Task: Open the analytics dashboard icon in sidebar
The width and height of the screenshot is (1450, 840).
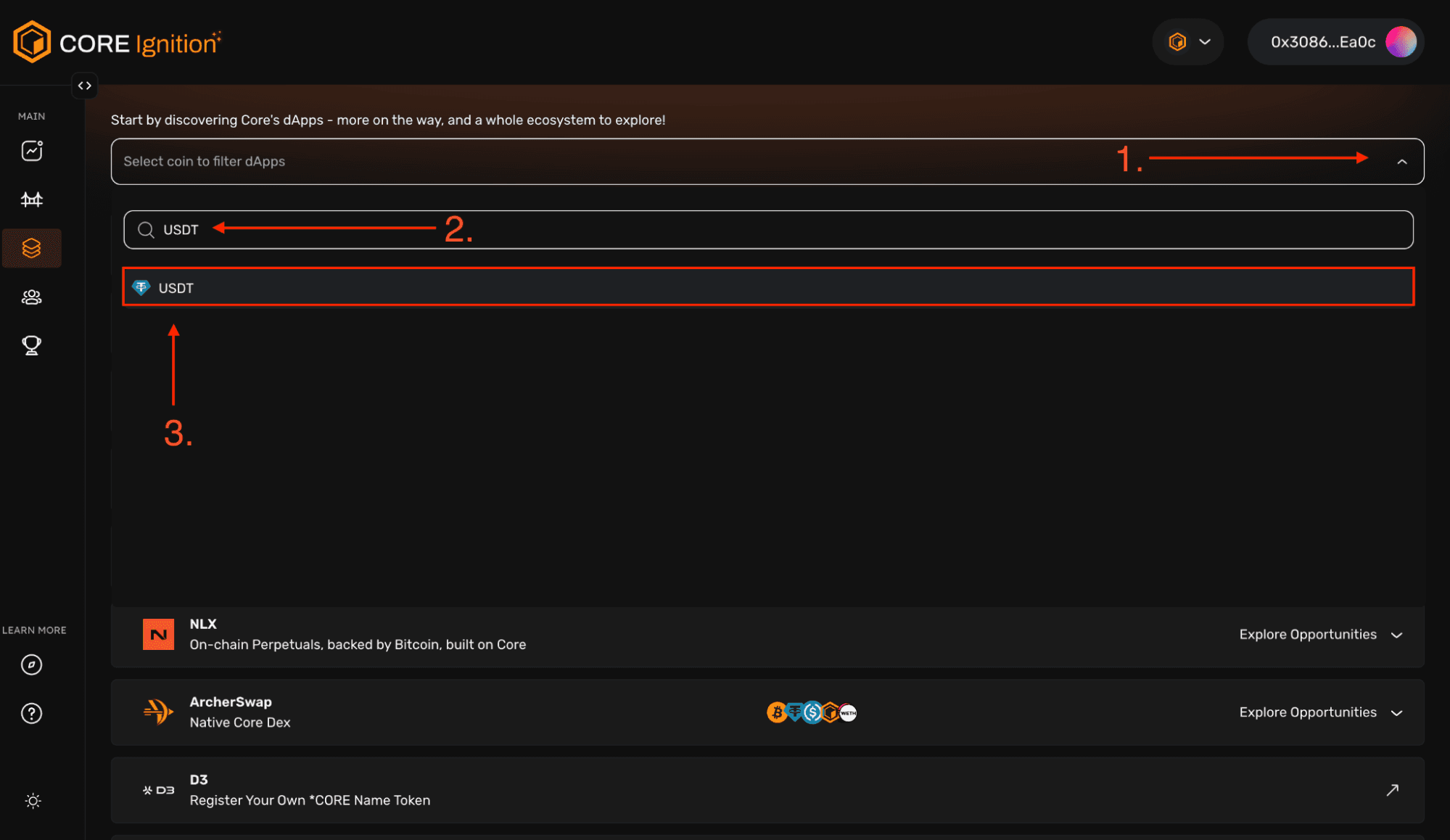Action: pos(32,151)
